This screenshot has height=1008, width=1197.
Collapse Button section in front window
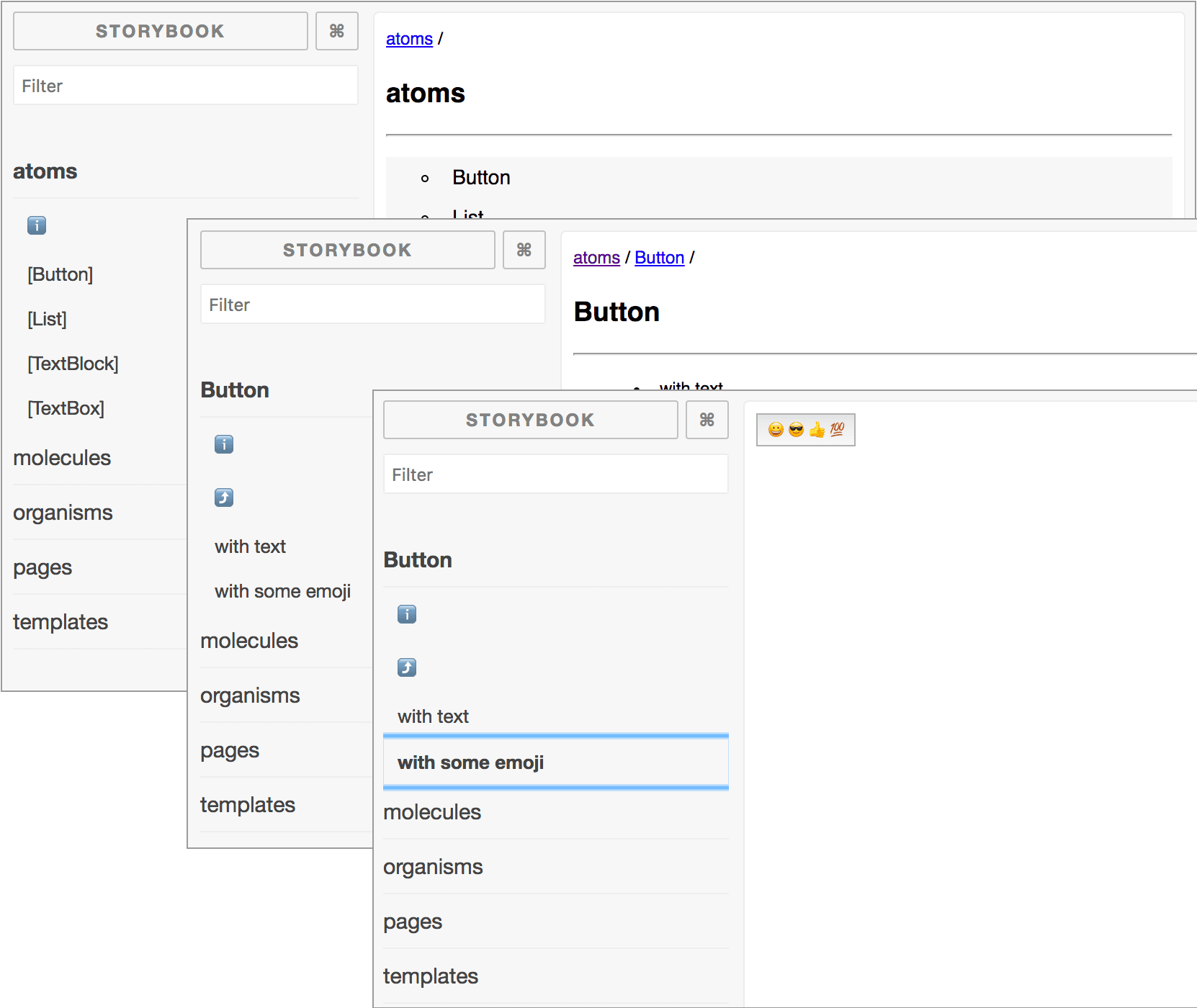[418, 560]
